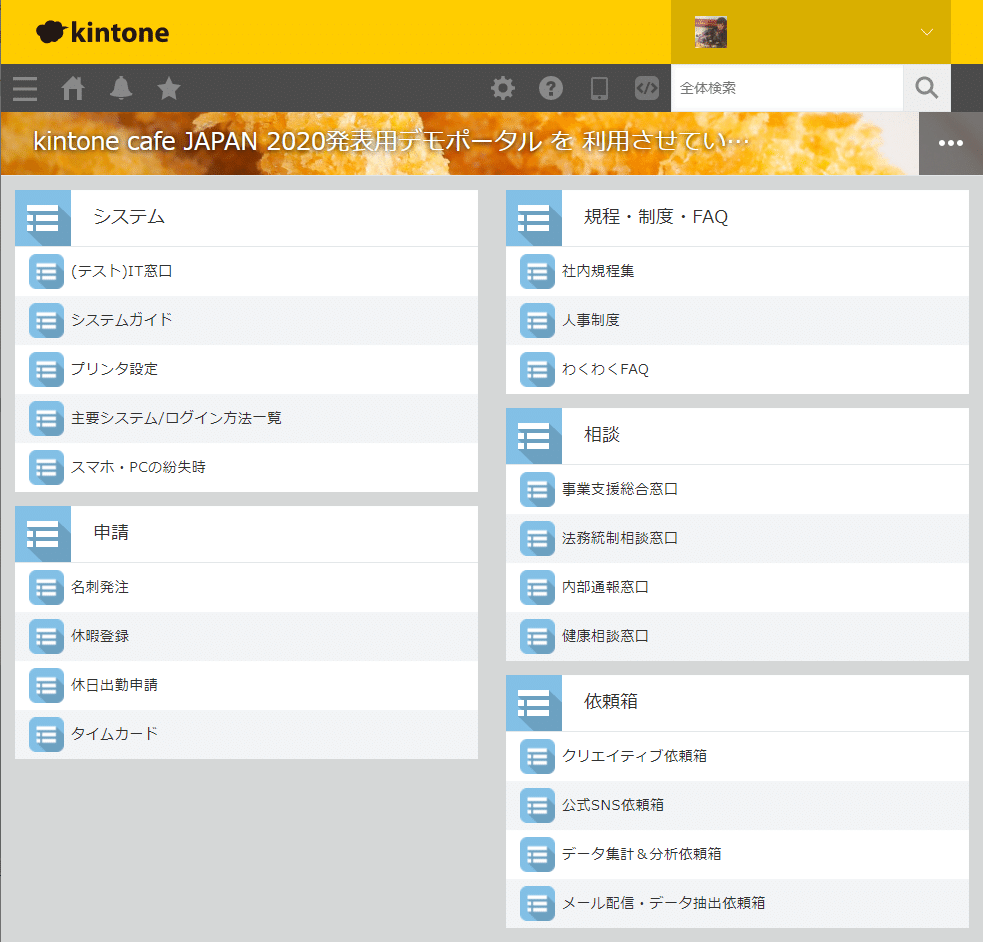Viewport: 983px width, 942px height.
Task: Click the システム section title
Action: [x=129, y=217]
